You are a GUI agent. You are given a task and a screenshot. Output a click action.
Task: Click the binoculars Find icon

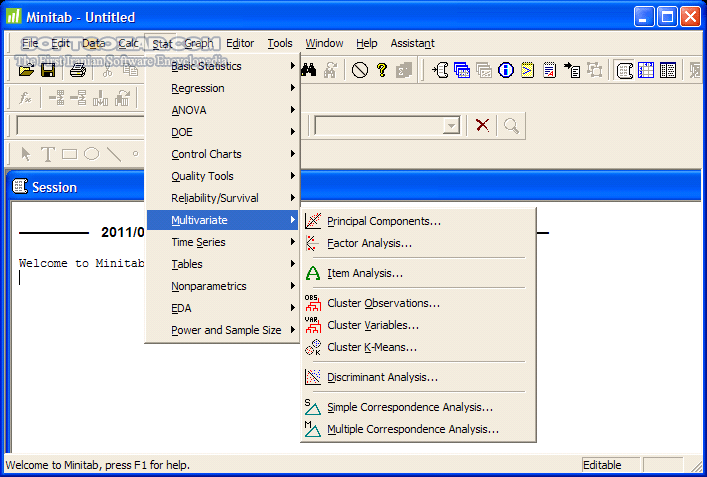pyautogui.click(x=309, y=70)
